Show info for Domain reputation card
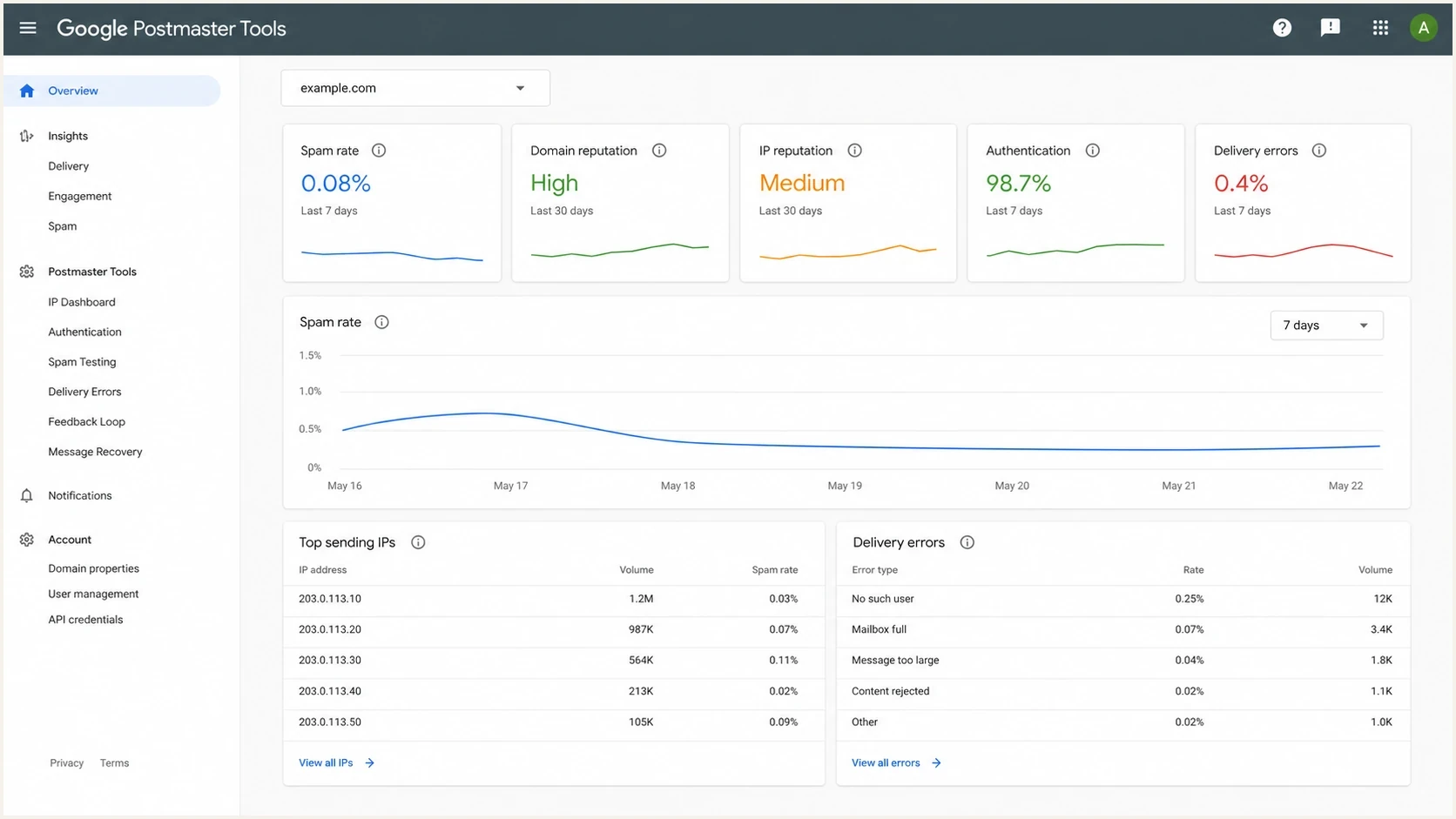Screen dimensions: 1456x819 tap(659, 151)
